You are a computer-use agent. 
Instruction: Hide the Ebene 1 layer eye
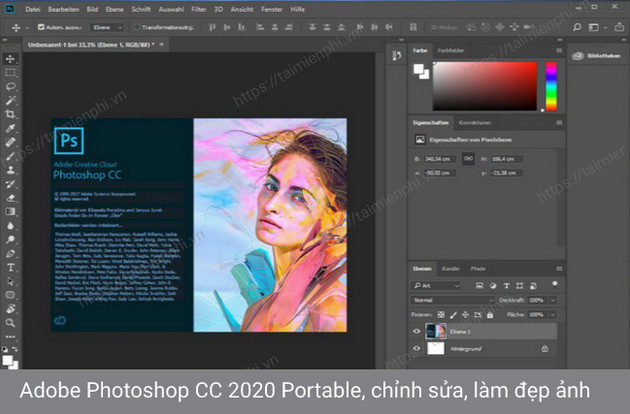417,331
